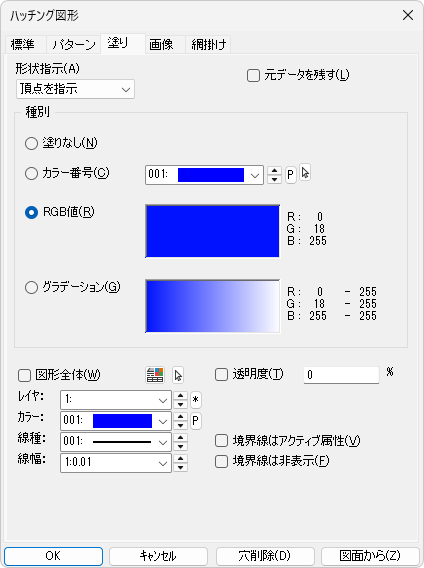Image resolution: width=424 pixels, height=568 pixels.
Task: Switch to the パターン tab
Action: click(x=74, y=45)
